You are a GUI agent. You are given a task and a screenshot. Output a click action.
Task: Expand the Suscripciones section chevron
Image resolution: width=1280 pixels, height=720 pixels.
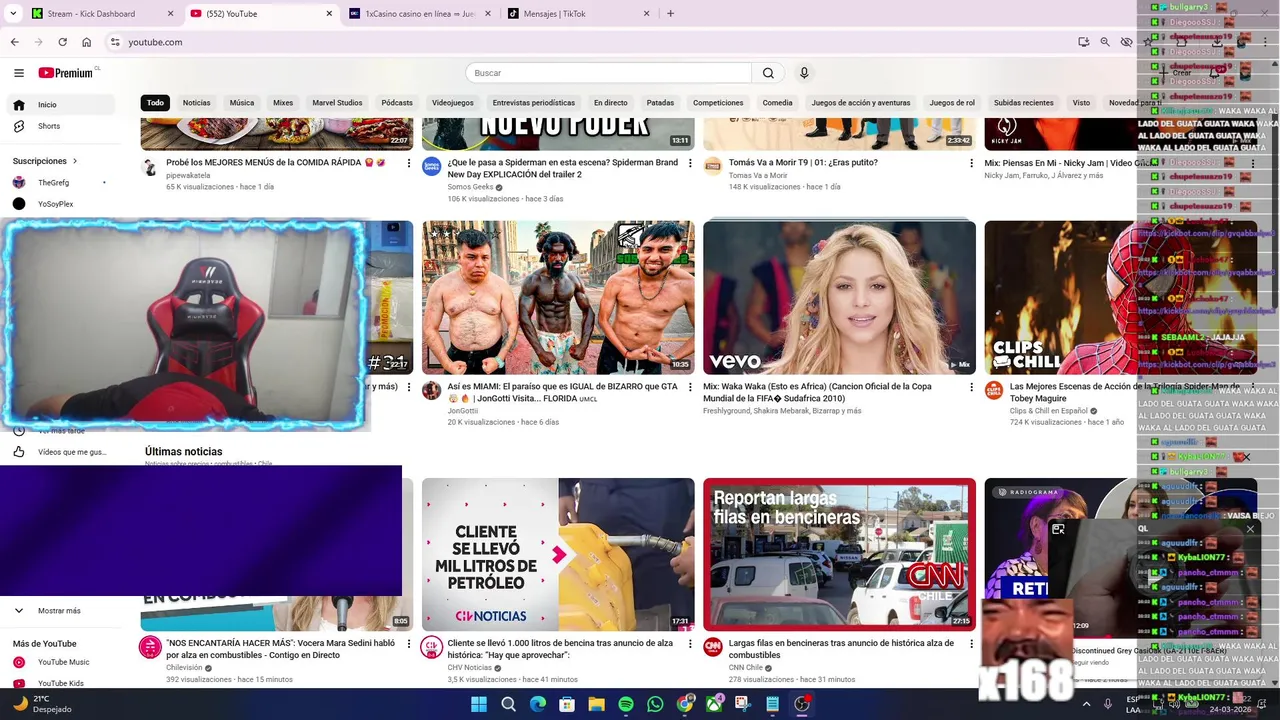click(x=74, y=161)
